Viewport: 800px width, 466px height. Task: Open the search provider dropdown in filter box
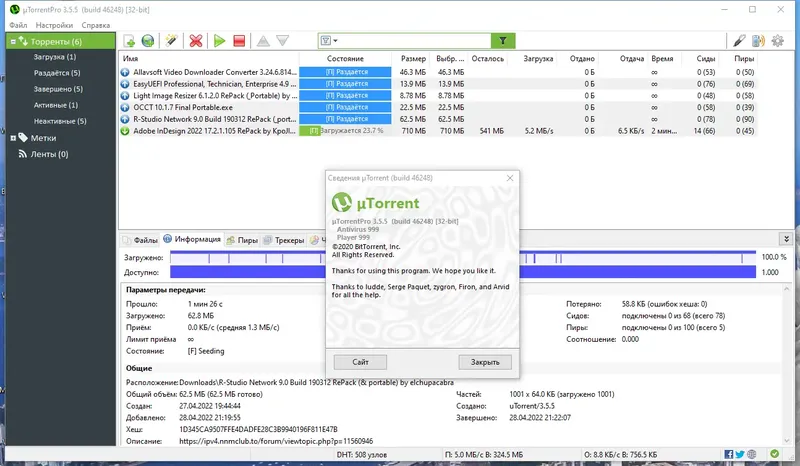pyautogui.click(x=329, y=41)
